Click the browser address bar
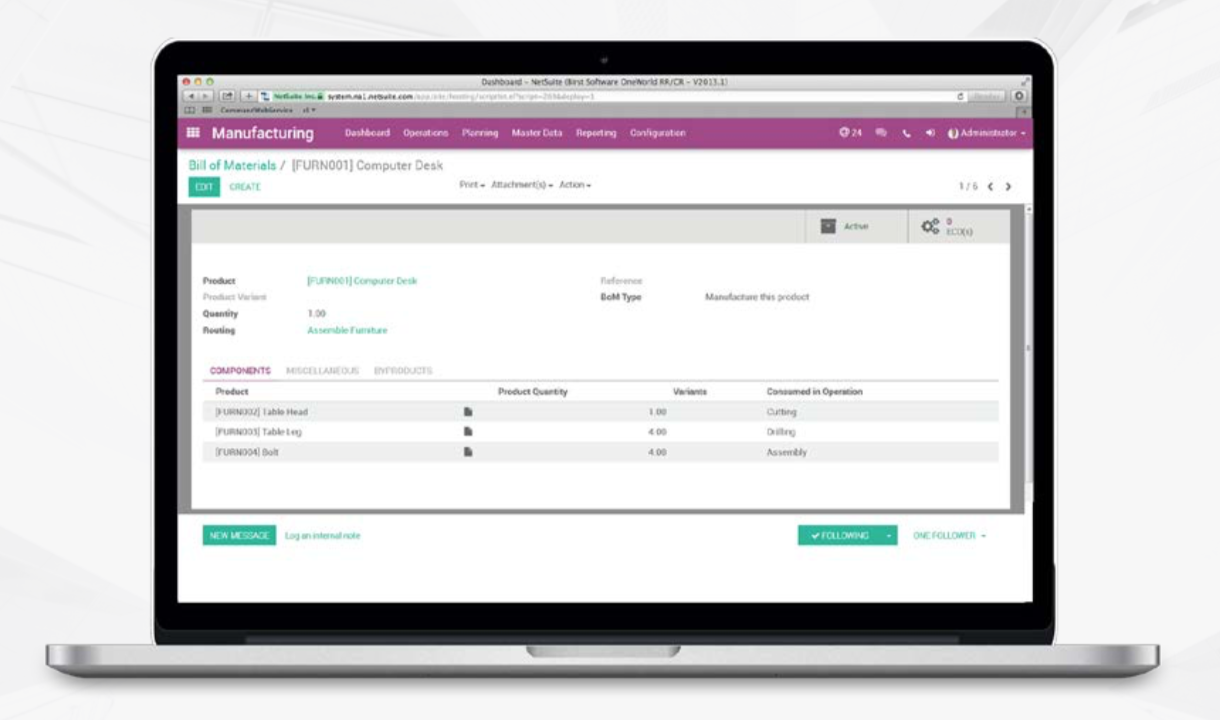 [610, 96]
